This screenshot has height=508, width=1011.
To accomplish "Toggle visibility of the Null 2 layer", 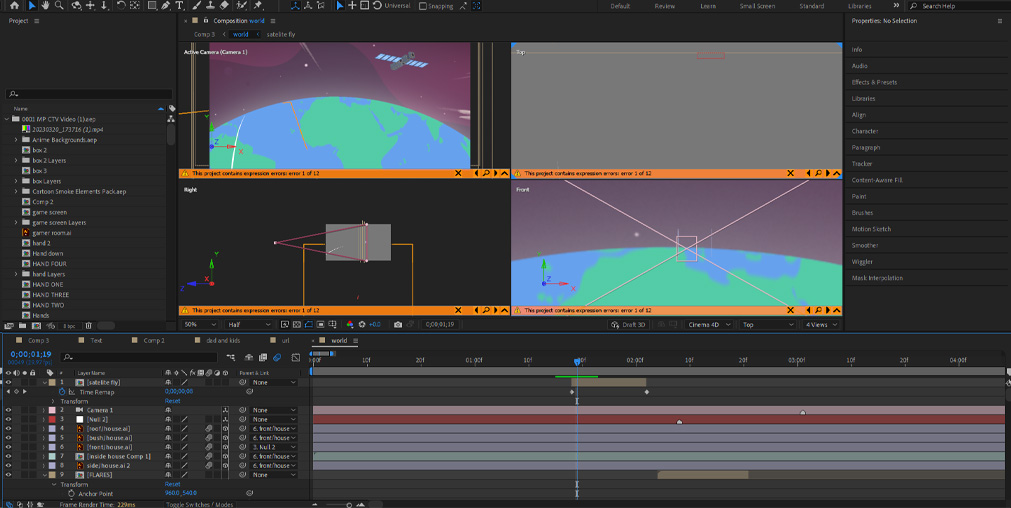I will [x=8, y=419].
